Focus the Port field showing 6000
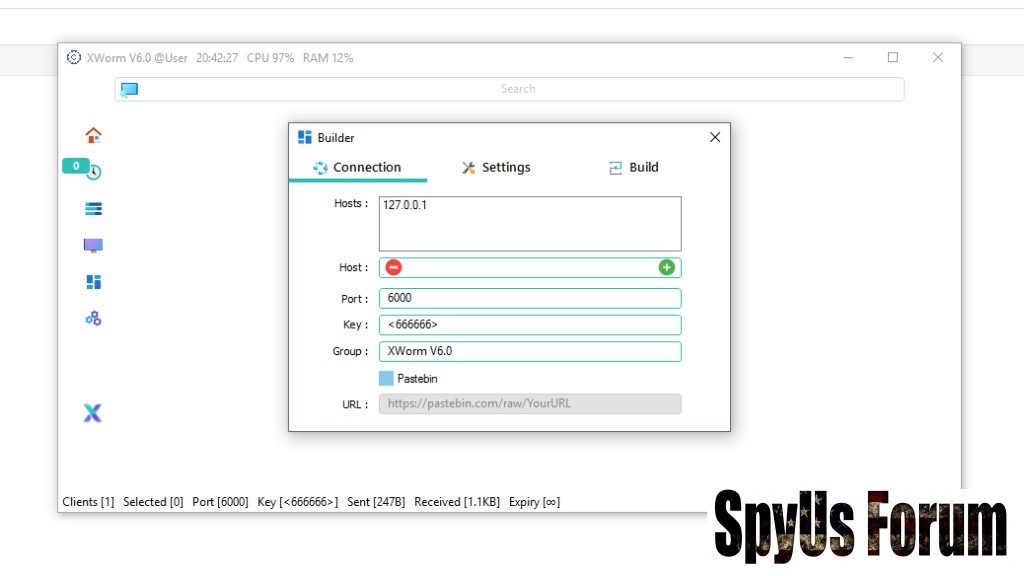 pyautogui.click(x=530, y=298)
